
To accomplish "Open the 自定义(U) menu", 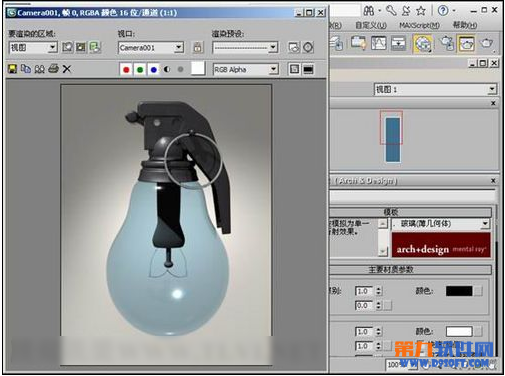I will 371,25.
